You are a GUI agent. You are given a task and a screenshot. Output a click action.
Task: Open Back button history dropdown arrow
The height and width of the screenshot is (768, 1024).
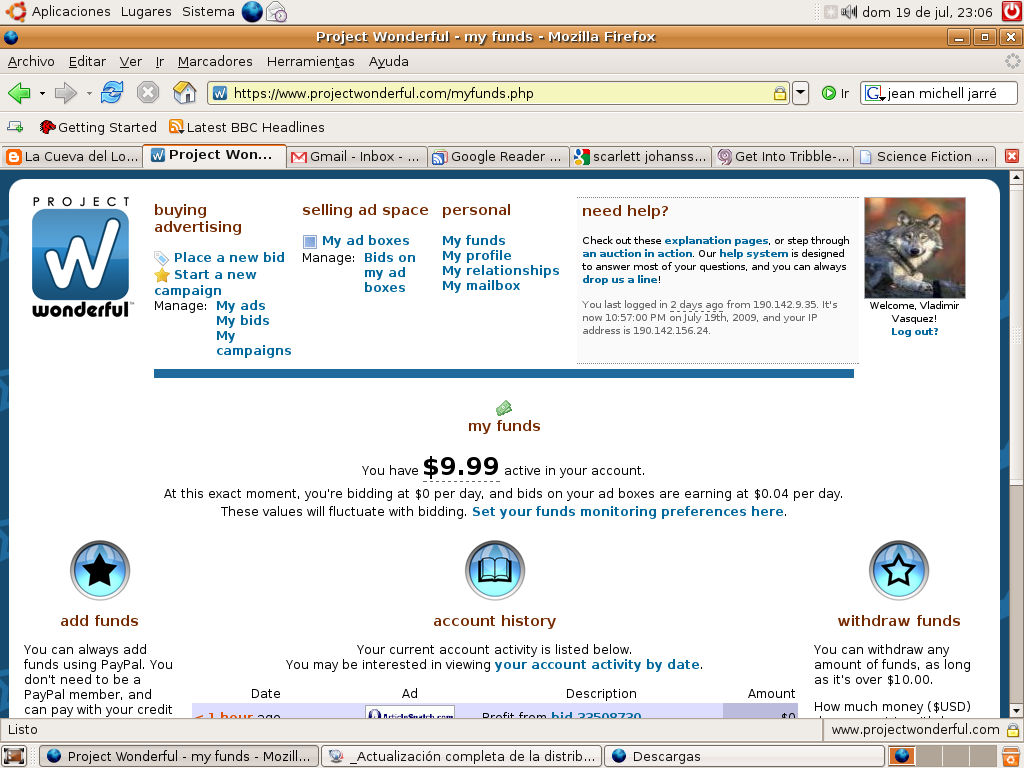pos(42,93)
